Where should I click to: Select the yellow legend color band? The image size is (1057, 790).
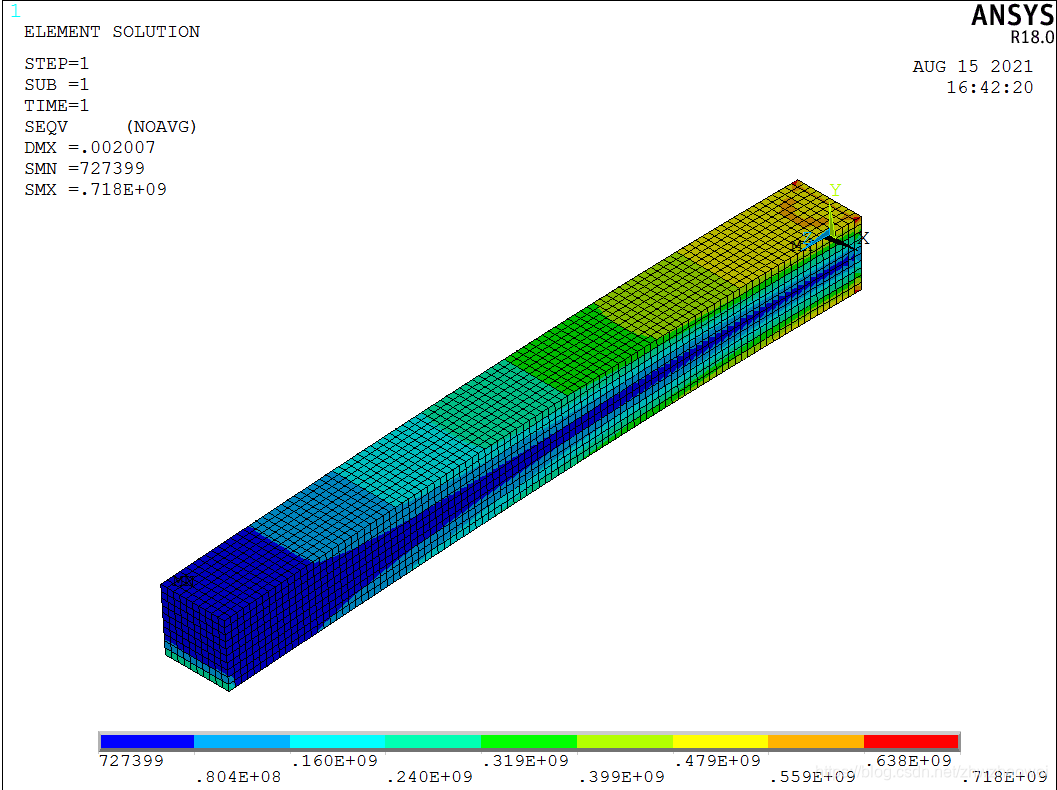[720, 741]
